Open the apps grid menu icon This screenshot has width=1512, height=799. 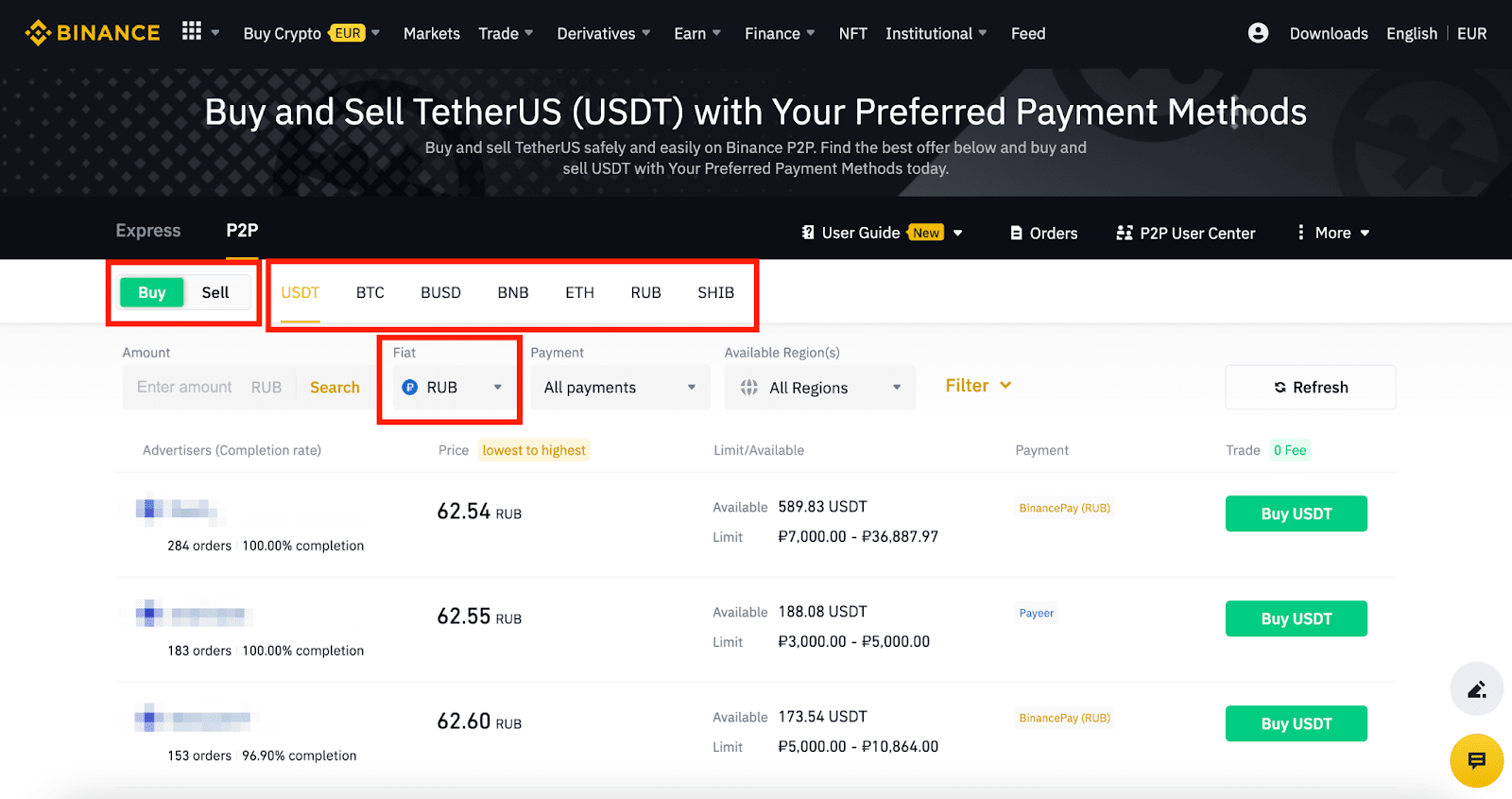point(192,31)
